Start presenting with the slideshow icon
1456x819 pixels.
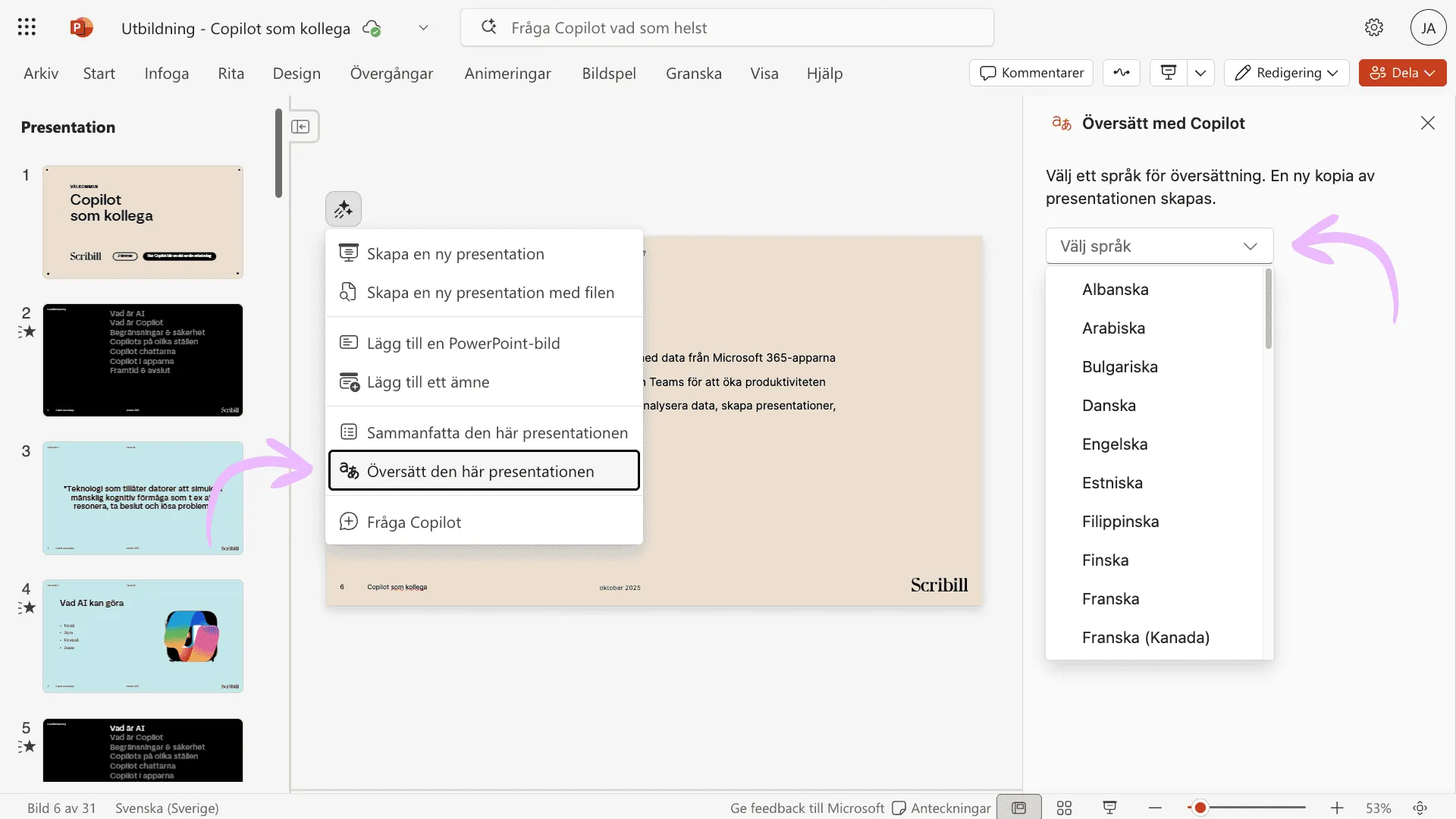coord(1169,73)
